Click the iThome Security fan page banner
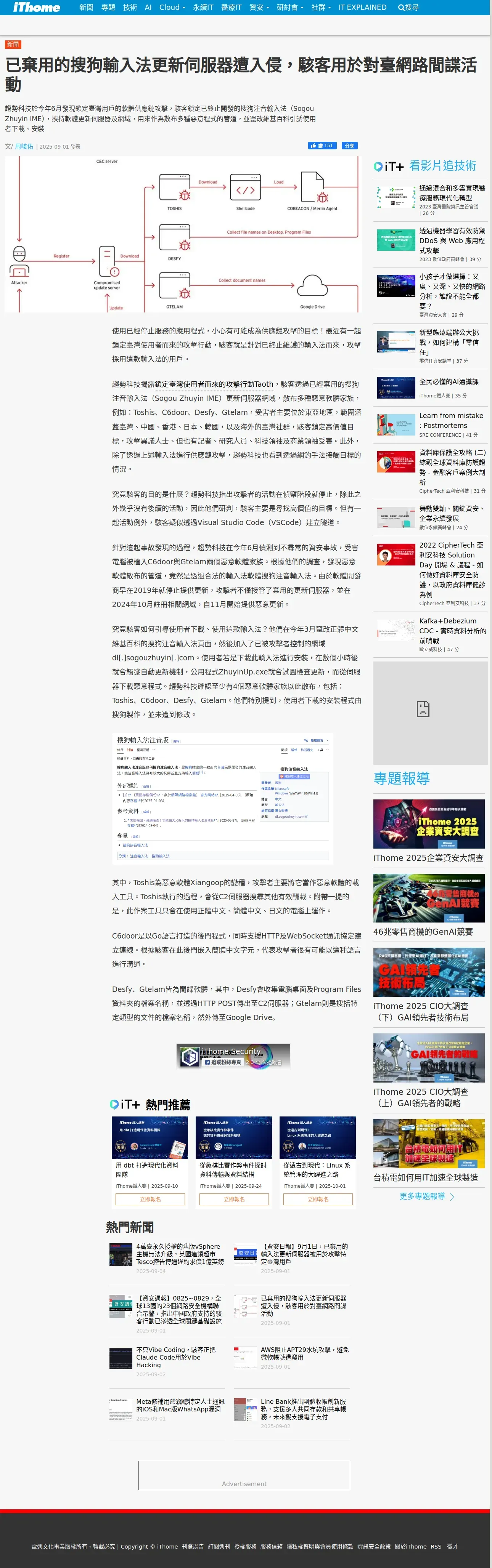This screenshot has height=1568, width=492. tap(233, 1056)
